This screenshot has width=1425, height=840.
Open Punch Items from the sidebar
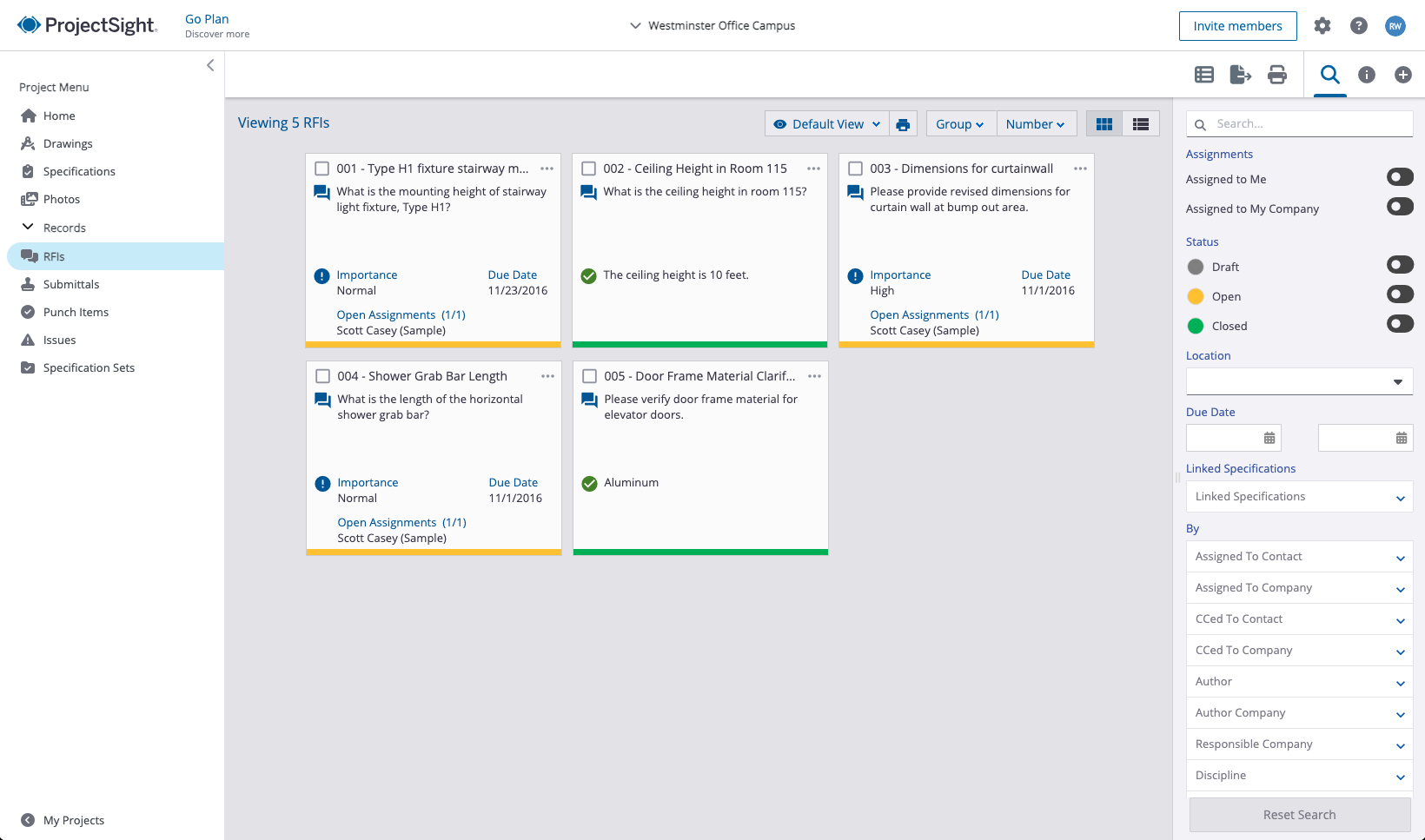[x=76, y=312]
